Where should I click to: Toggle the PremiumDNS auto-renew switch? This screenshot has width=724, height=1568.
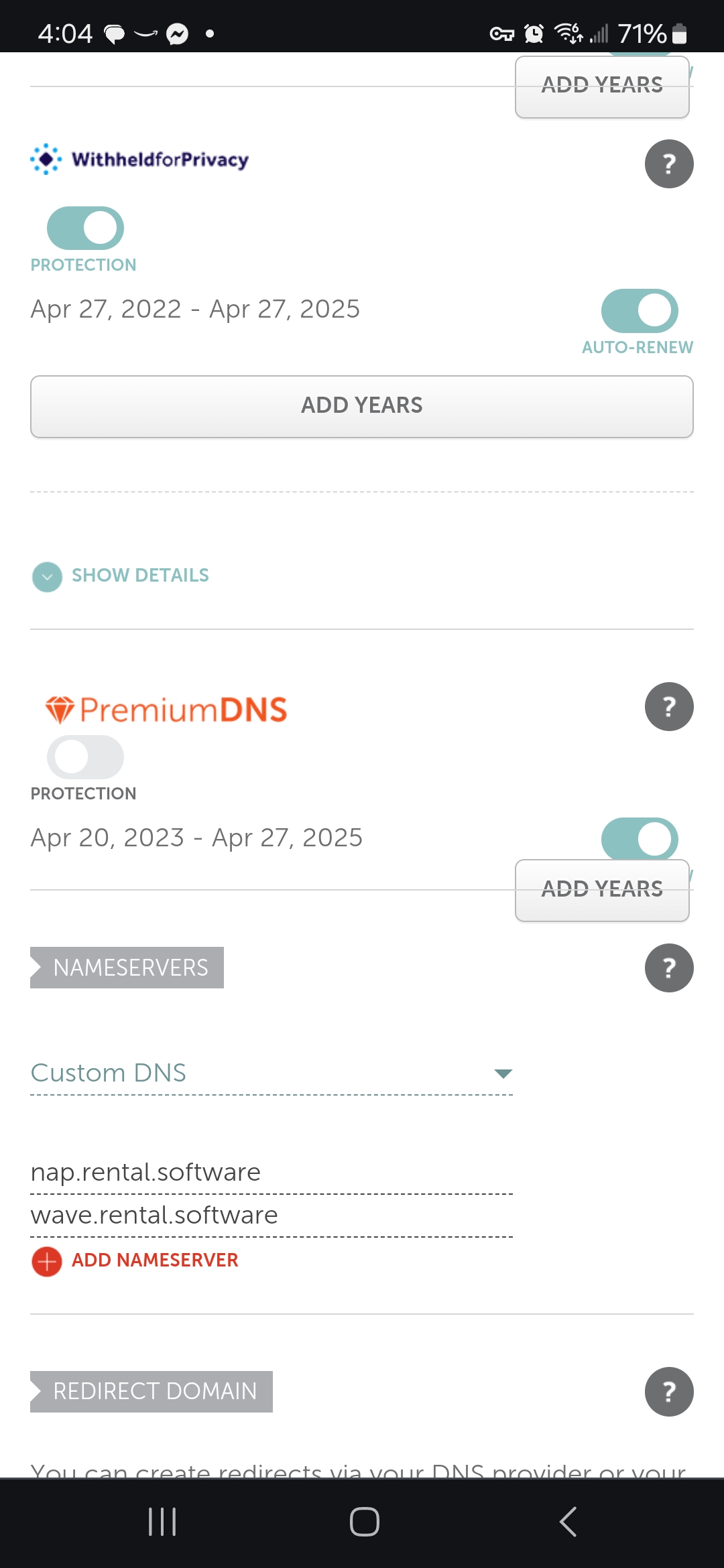pyautogui.click(x=640, y=838)
